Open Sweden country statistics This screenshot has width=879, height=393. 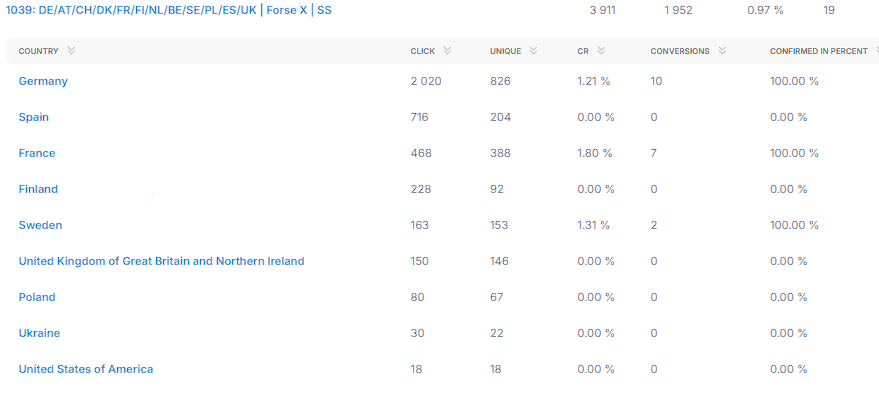[40, 225]
